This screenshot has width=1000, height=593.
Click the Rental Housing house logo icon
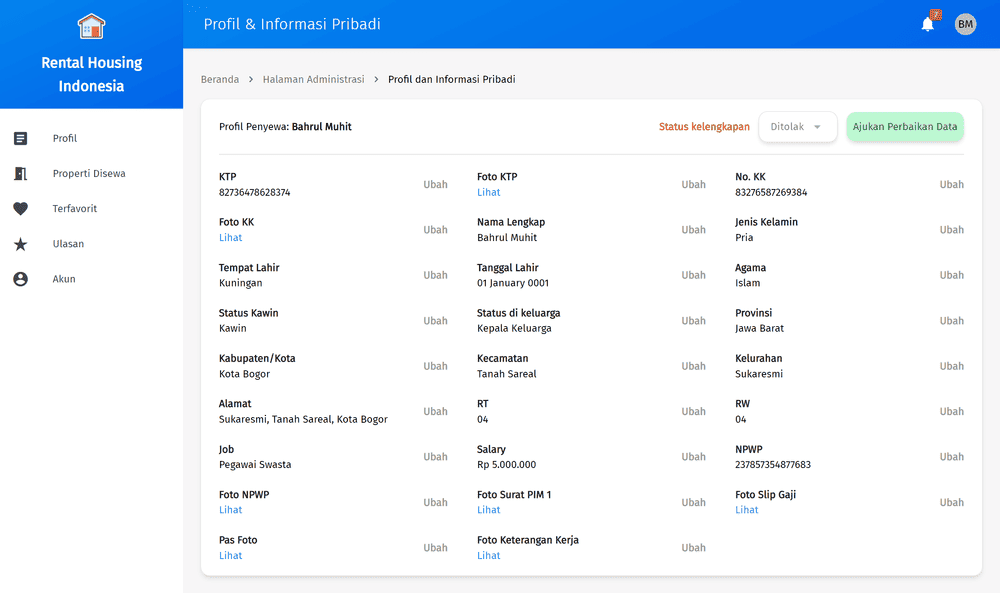coord(91,26)
